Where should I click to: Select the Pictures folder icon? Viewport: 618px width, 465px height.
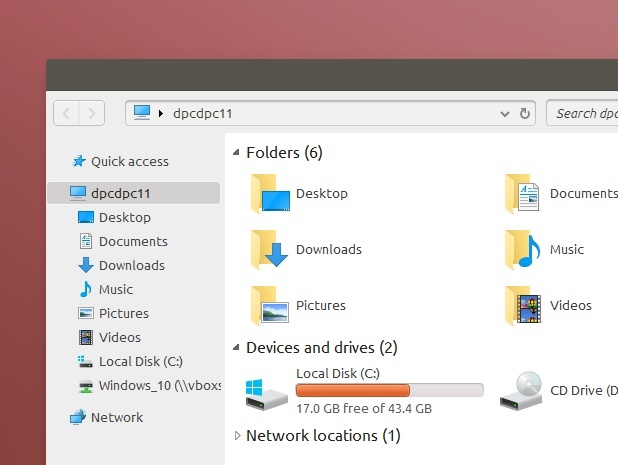[x=270, y=305]
